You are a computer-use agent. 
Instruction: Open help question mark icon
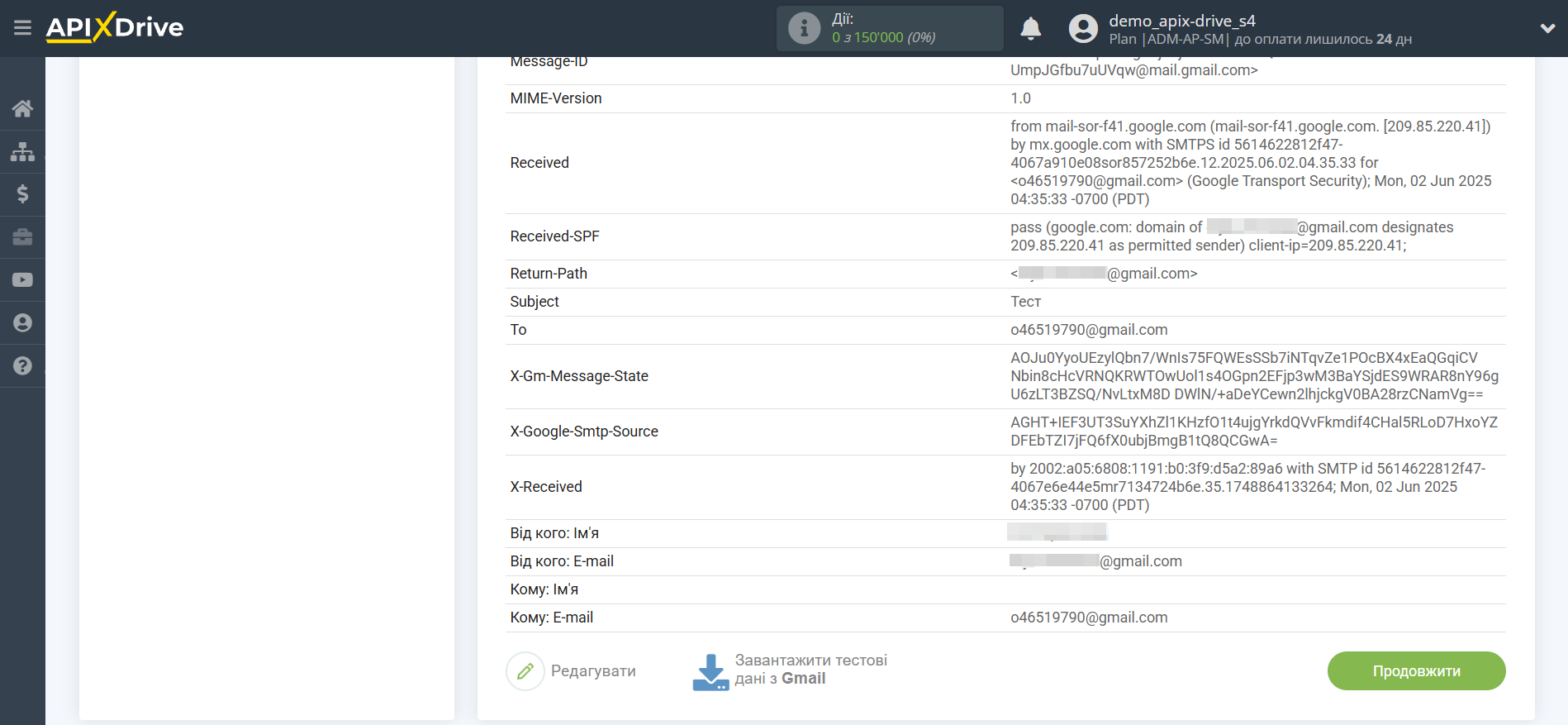(x=22, y=366)
